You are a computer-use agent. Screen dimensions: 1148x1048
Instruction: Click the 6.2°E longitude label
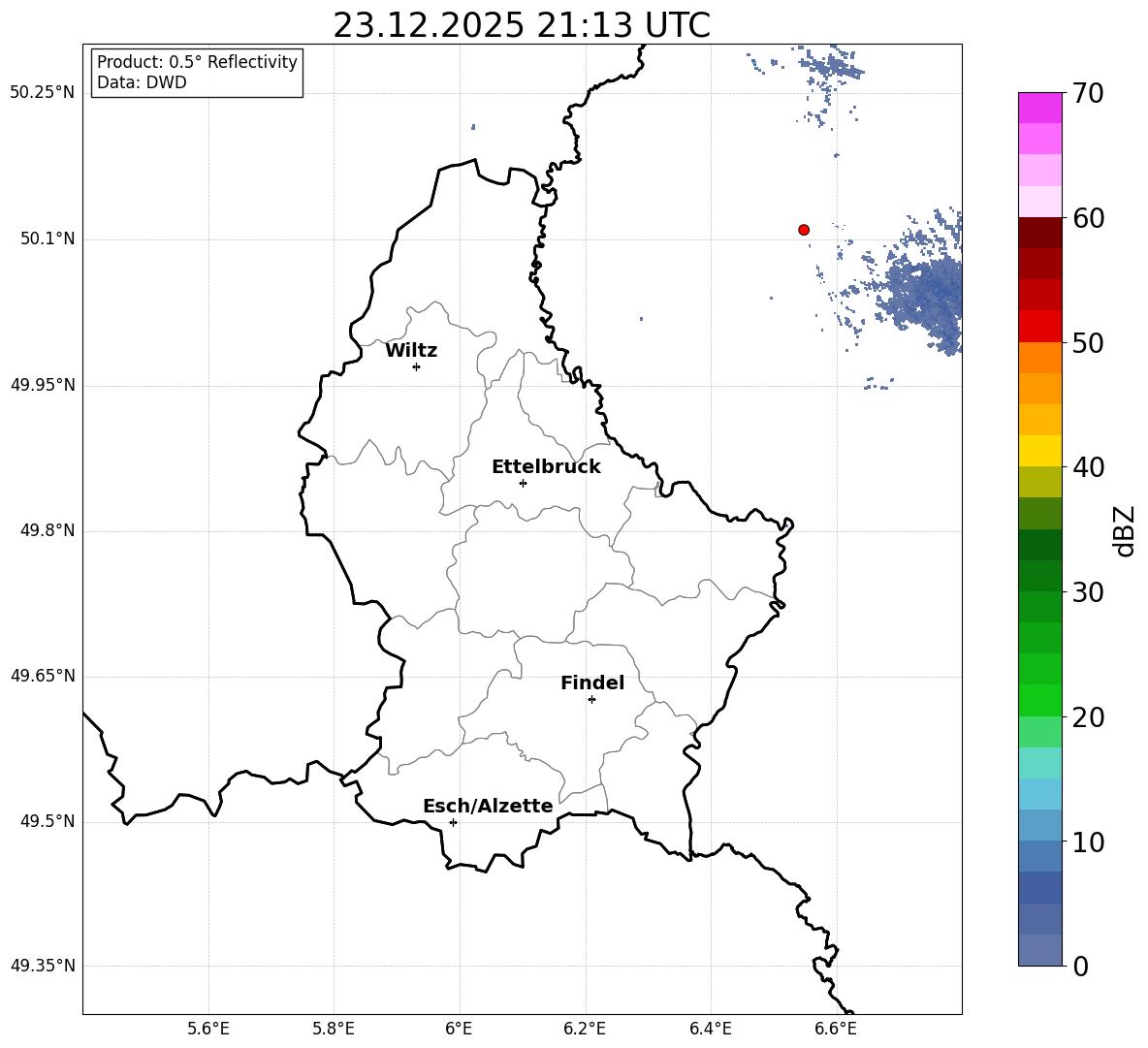click(x=585, y=1029)
